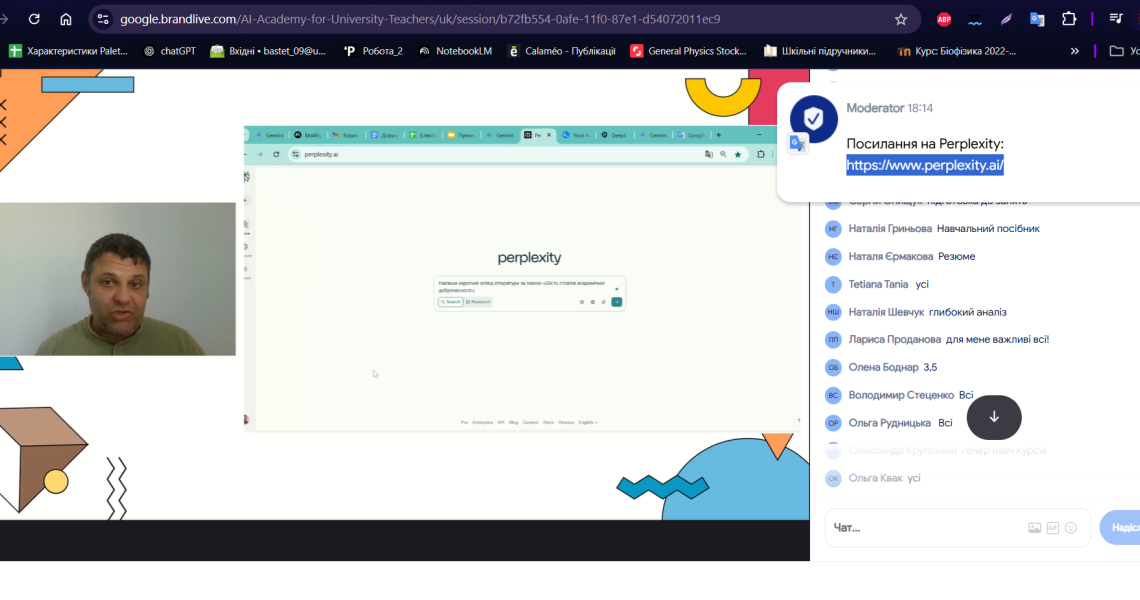This screenshot has height=600, width=1140.
Task: Open site information icon in address bar
Action: pyautogui.click(x=103, y=20)
